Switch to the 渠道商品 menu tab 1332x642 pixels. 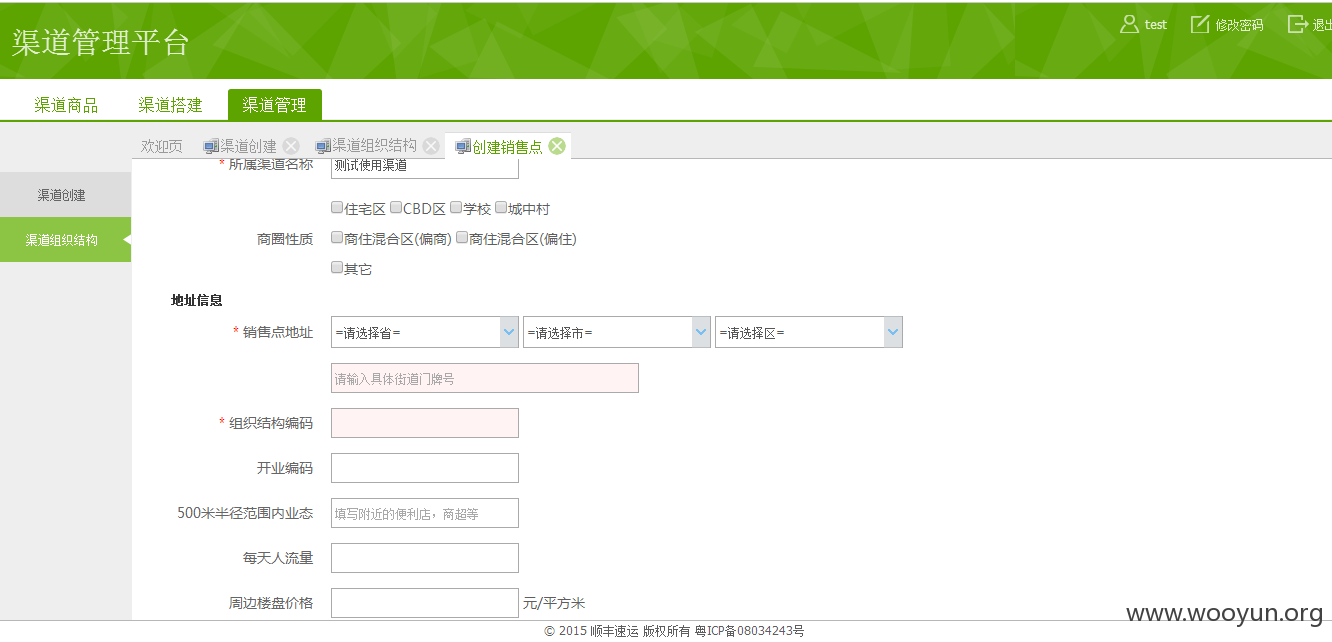pos(66,105)
